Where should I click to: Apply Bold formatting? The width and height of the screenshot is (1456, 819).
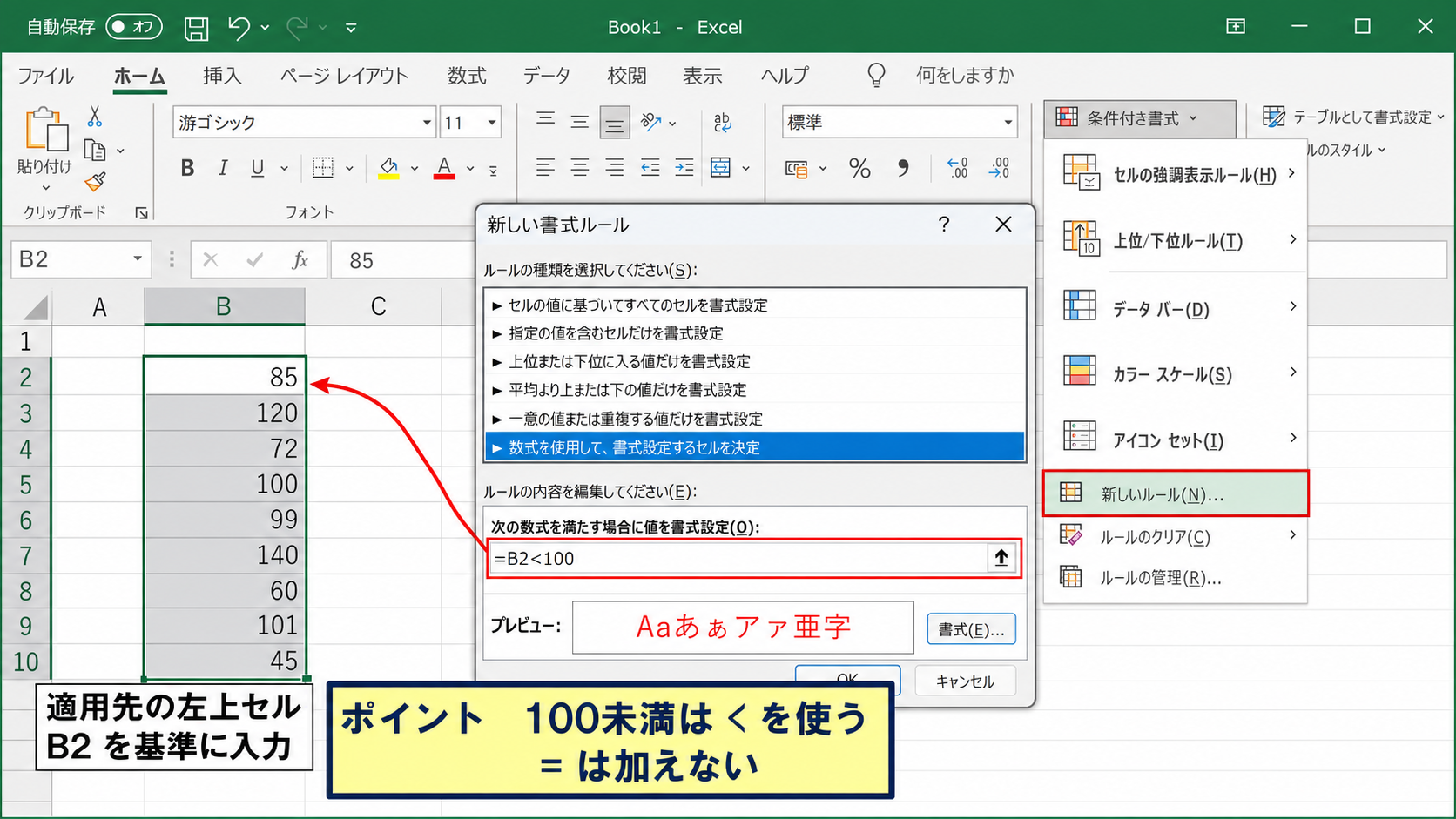(187, 168)
